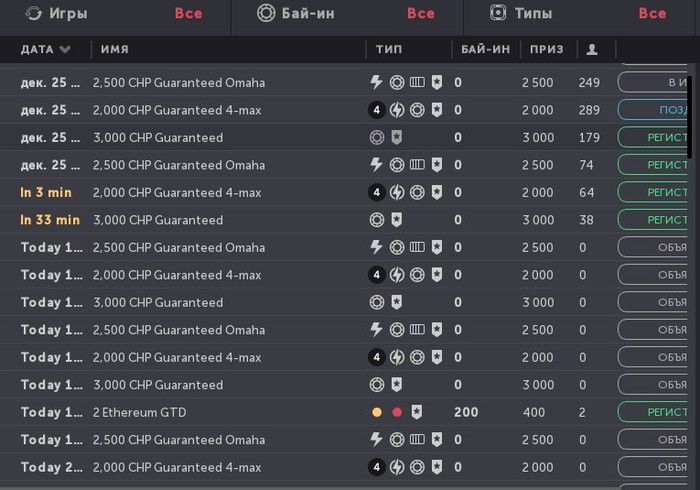Image resolution: width=700 pixels, height=490 pixels.
Task: Sort by ДАТА column arrow
Action: 65,49
